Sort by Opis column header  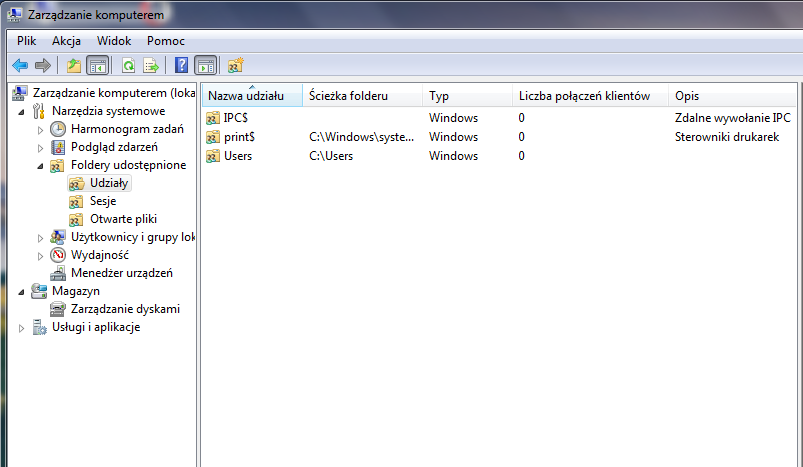click(732, 96)
